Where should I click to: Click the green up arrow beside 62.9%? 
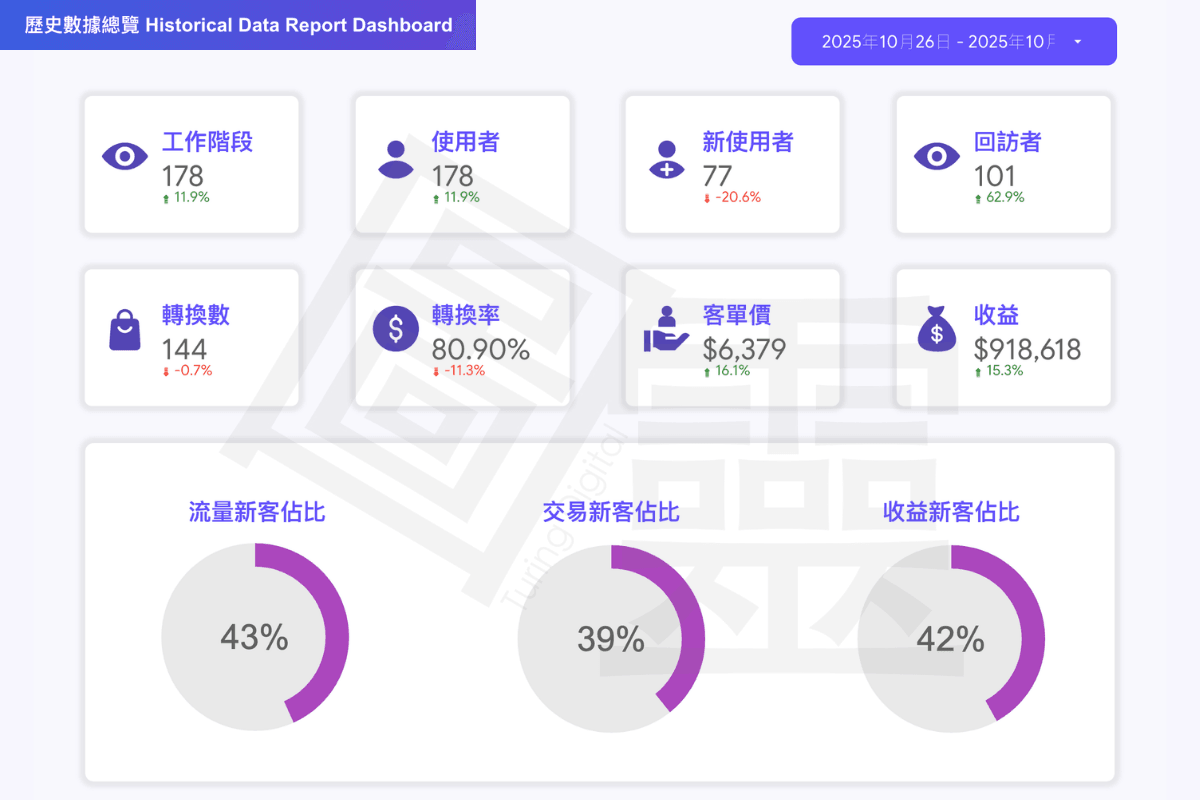pos(978,199)
